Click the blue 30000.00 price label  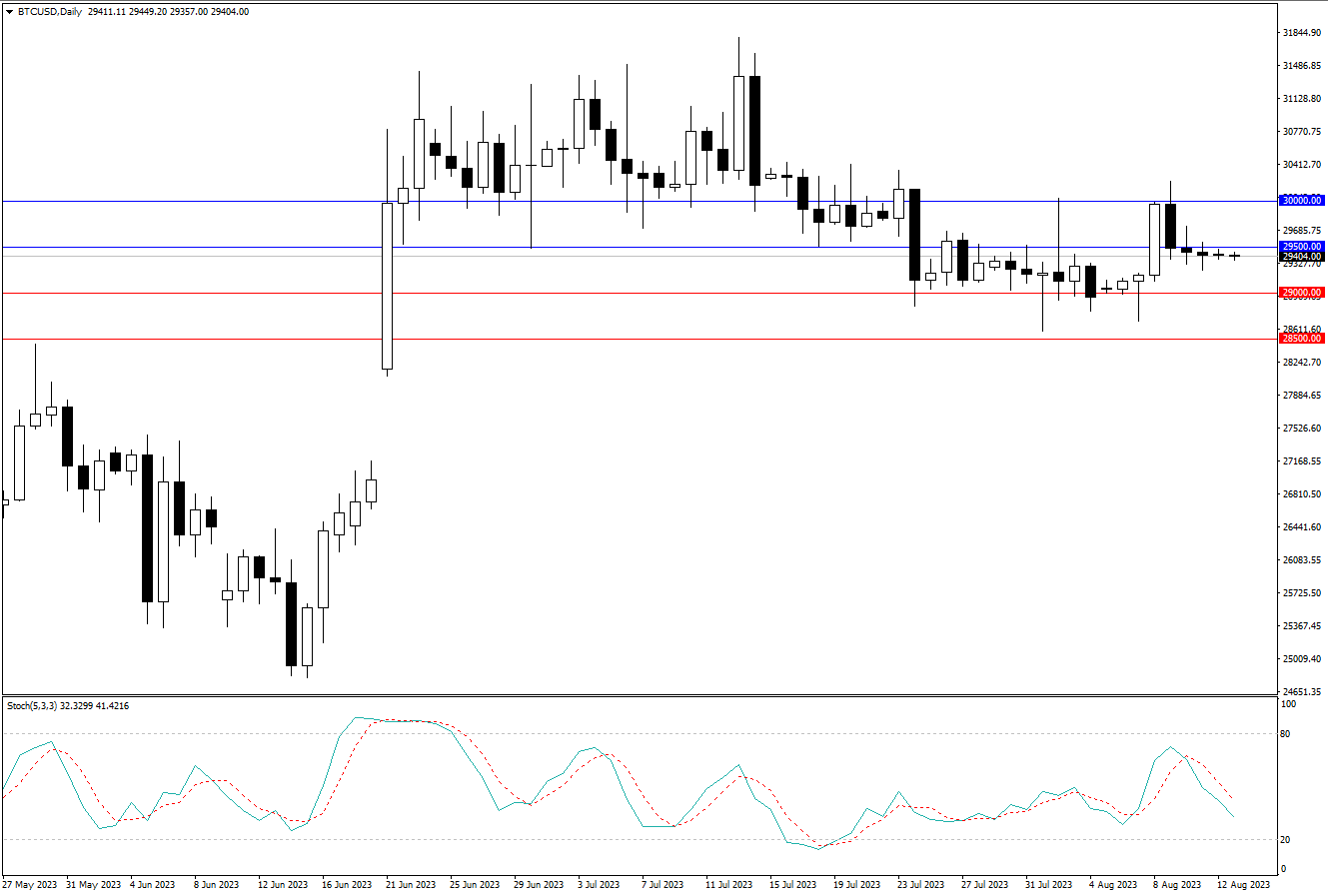pyautogui.click(x=1301, y=201)
